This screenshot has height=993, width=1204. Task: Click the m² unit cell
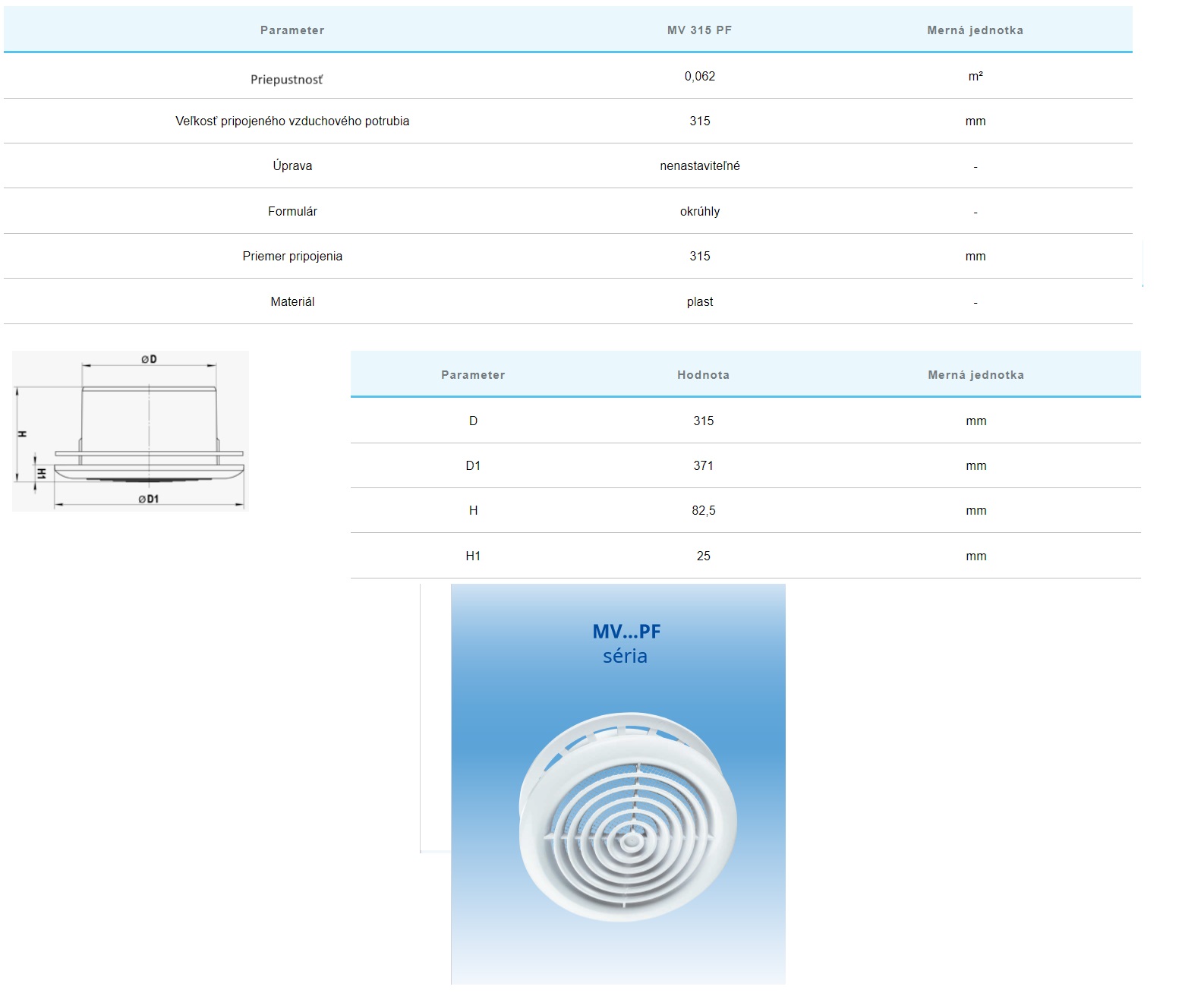point(975,76)
